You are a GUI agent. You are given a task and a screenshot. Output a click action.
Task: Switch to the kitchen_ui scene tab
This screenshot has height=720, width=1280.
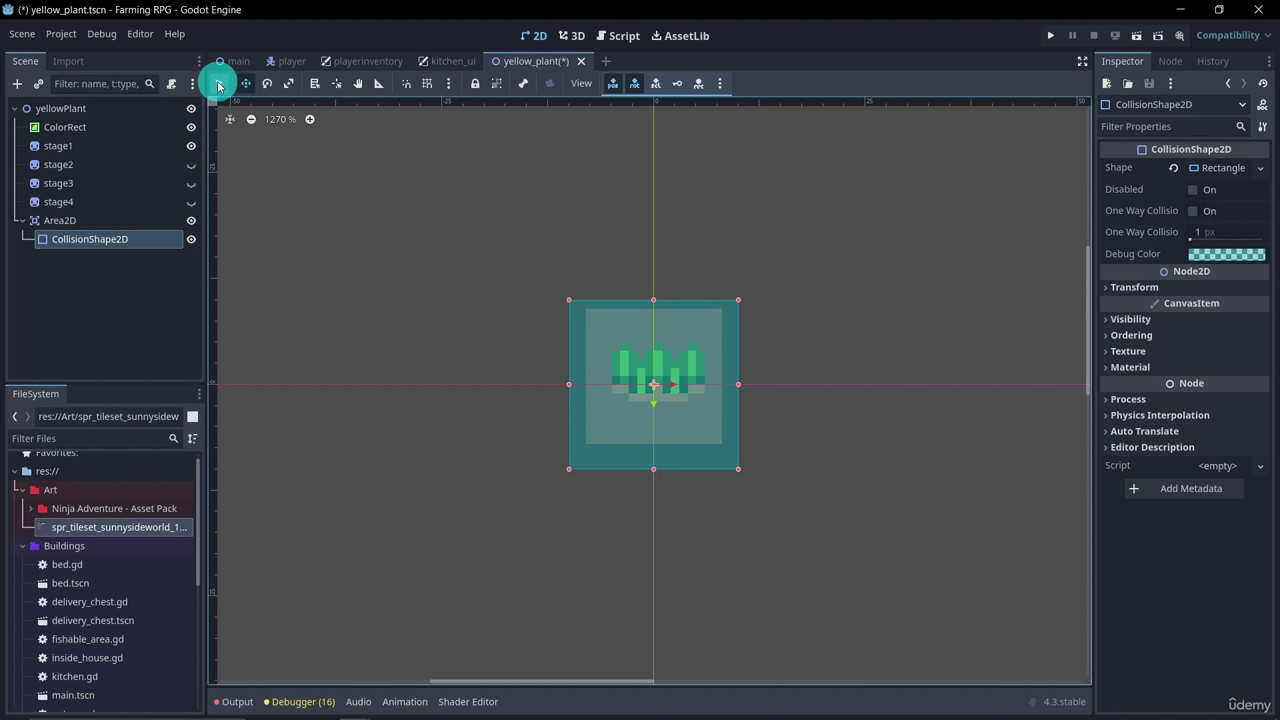point(447,61)
